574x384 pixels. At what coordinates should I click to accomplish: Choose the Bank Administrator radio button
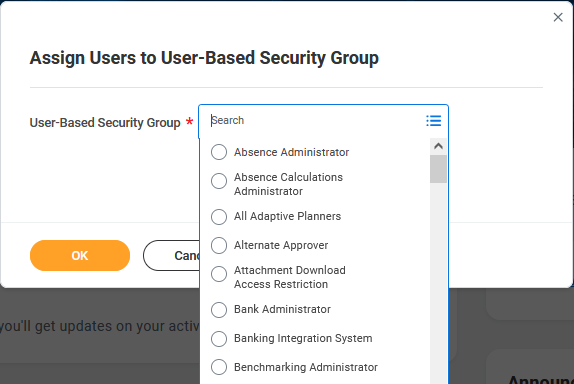click(x=219, y=310)
